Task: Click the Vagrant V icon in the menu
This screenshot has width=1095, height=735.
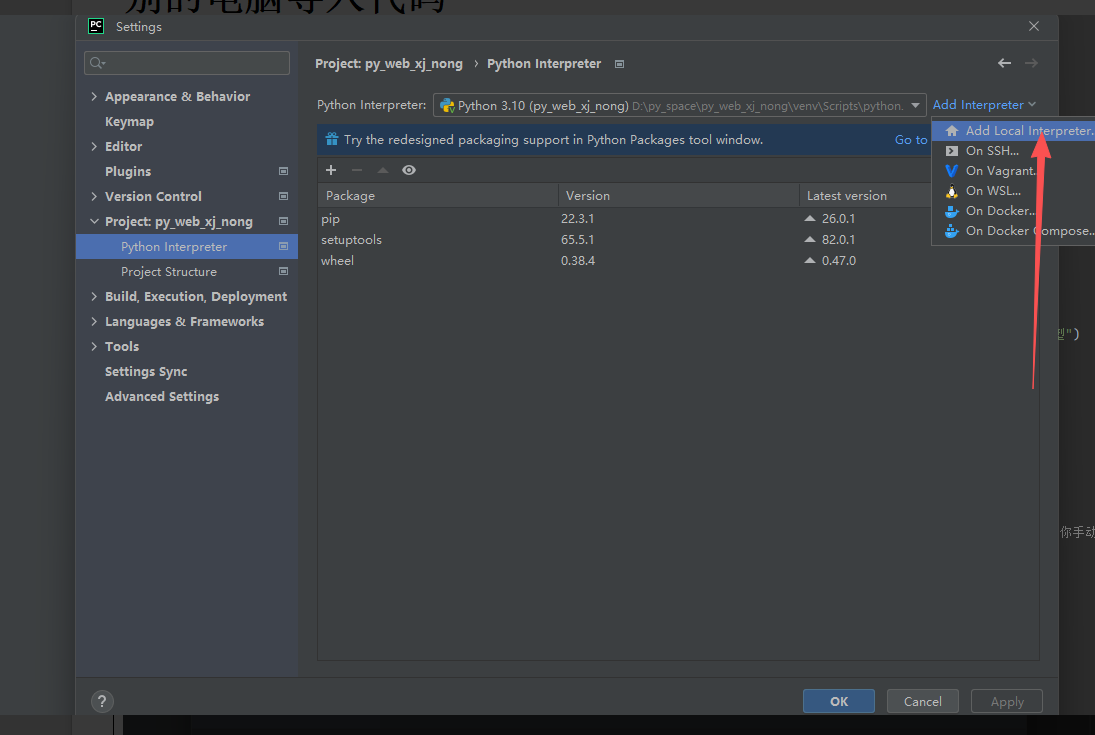Action: (x=952, y=170)
